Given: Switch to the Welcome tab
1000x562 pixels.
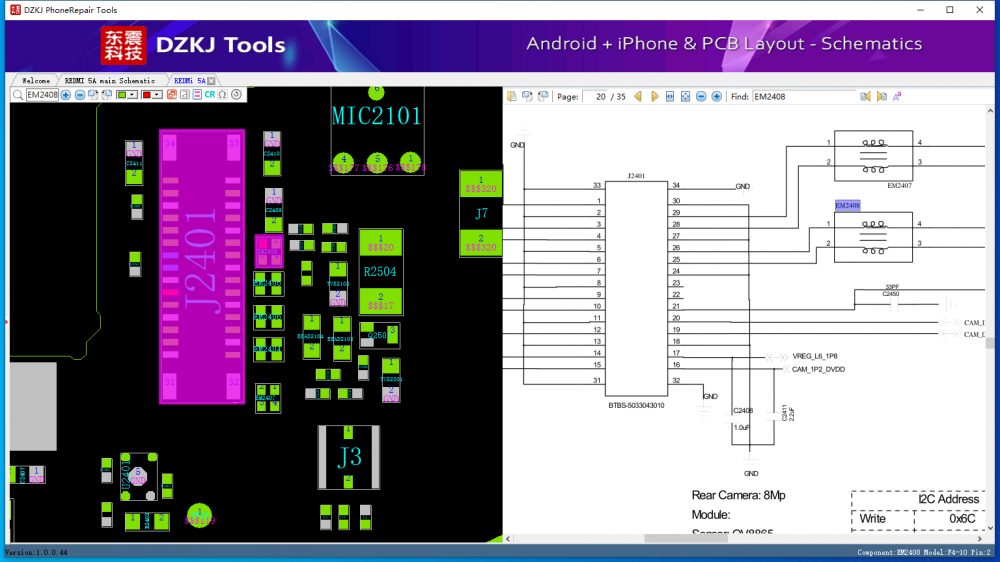Looking at the screenshot, I should pyautogui.click(x=36, y=81).
